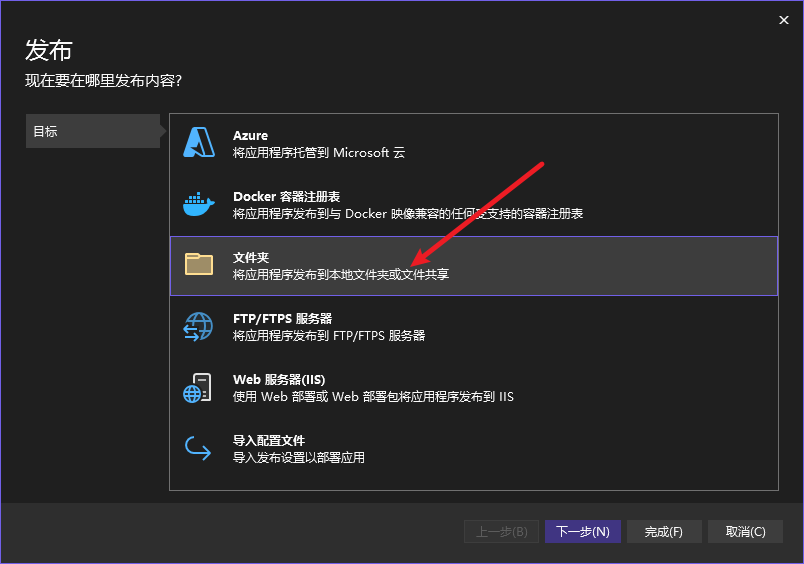Click the import profile arrow icon
Screen dimensions: 804x564
(x=198, y=448)
